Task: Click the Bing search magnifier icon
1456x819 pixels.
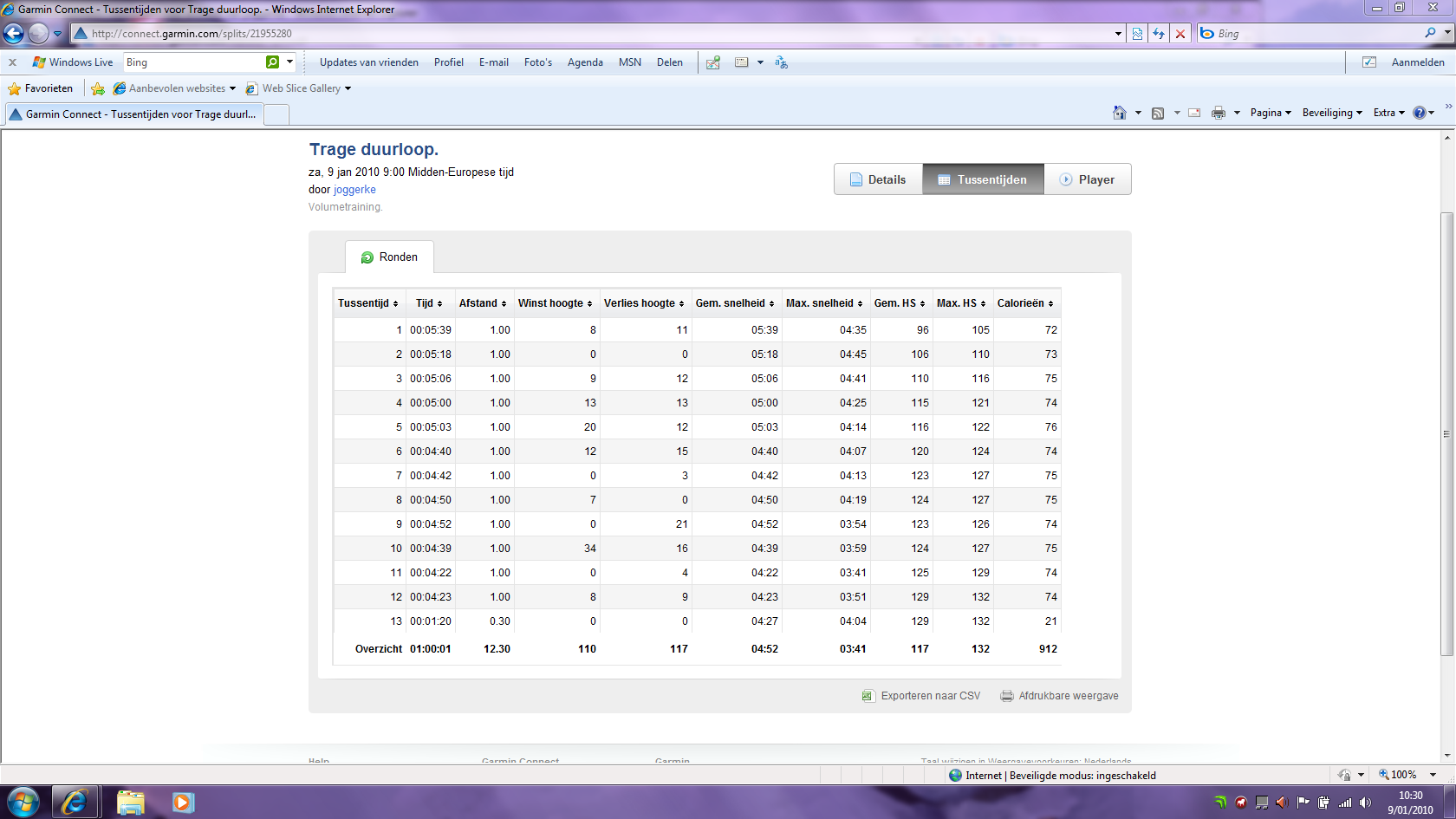Action: click(1430, 33)
